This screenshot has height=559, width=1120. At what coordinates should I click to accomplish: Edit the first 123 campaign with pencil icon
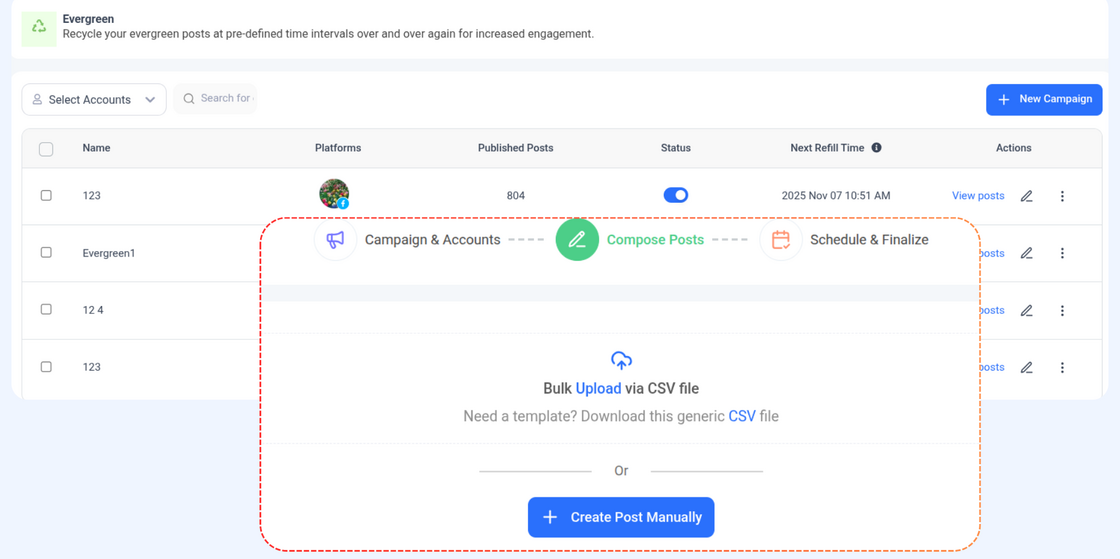click(x=1026, y=196)
